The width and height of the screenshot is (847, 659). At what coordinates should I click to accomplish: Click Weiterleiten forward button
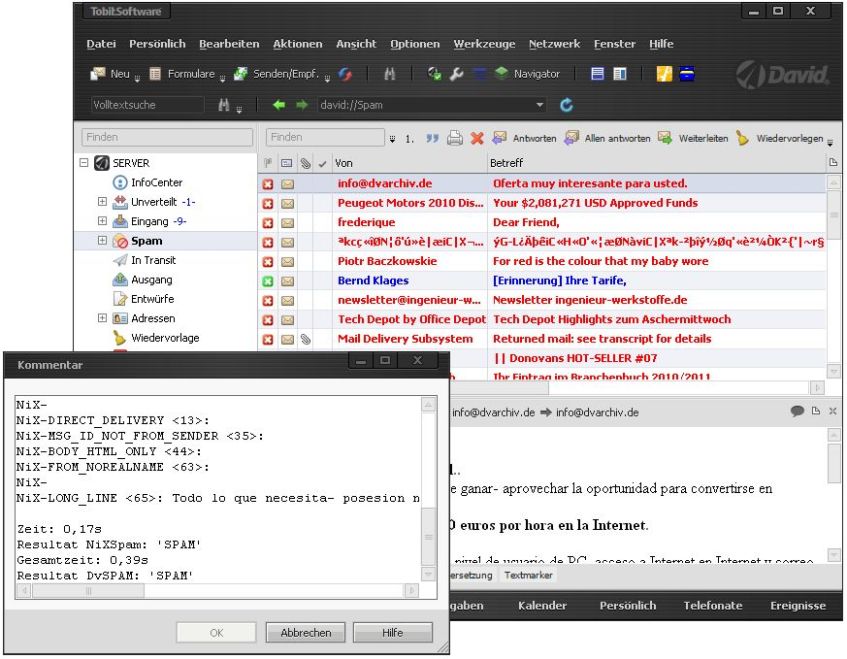click(x=693, y=138)
